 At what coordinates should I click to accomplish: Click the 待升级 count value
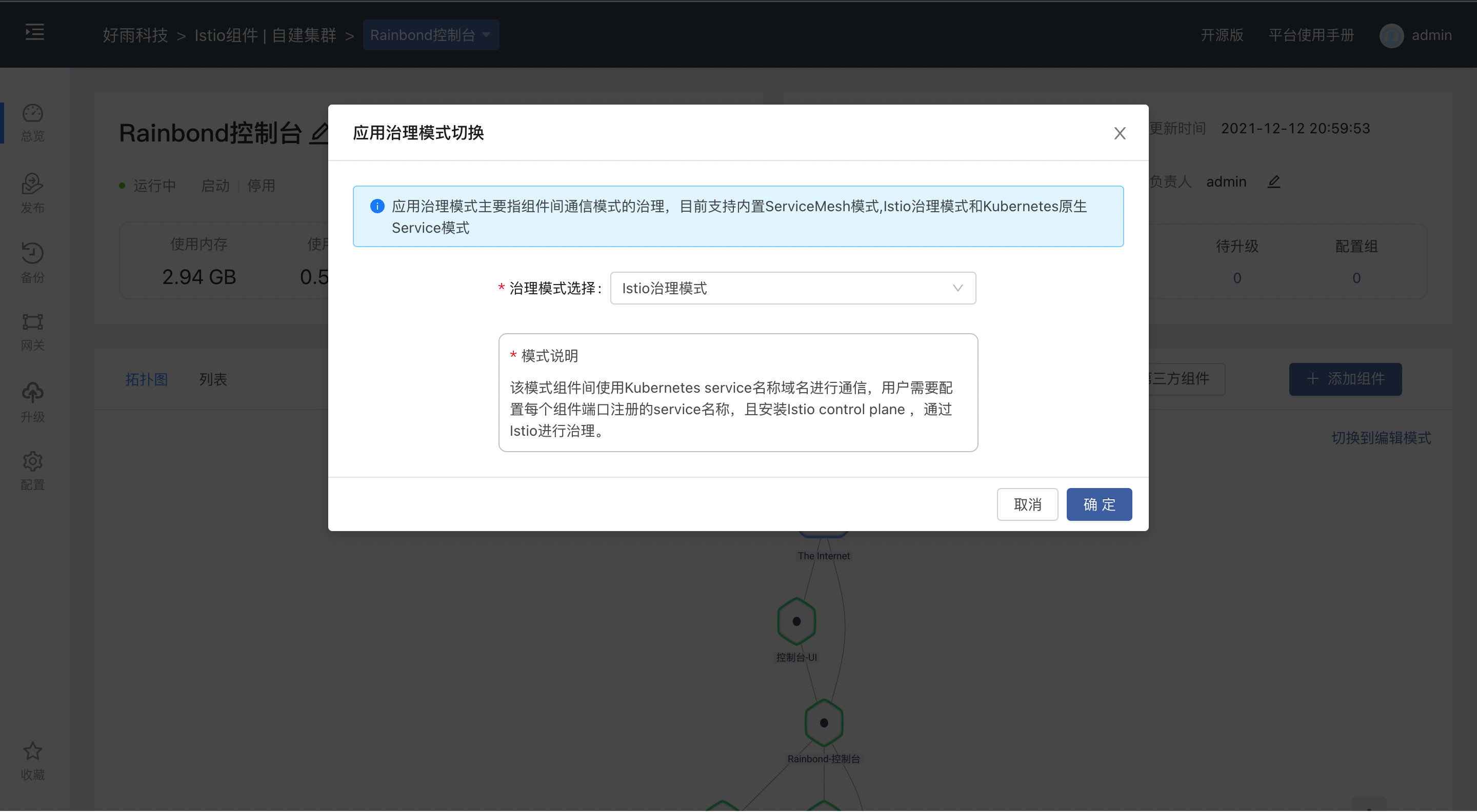[x=1237, y=278]
